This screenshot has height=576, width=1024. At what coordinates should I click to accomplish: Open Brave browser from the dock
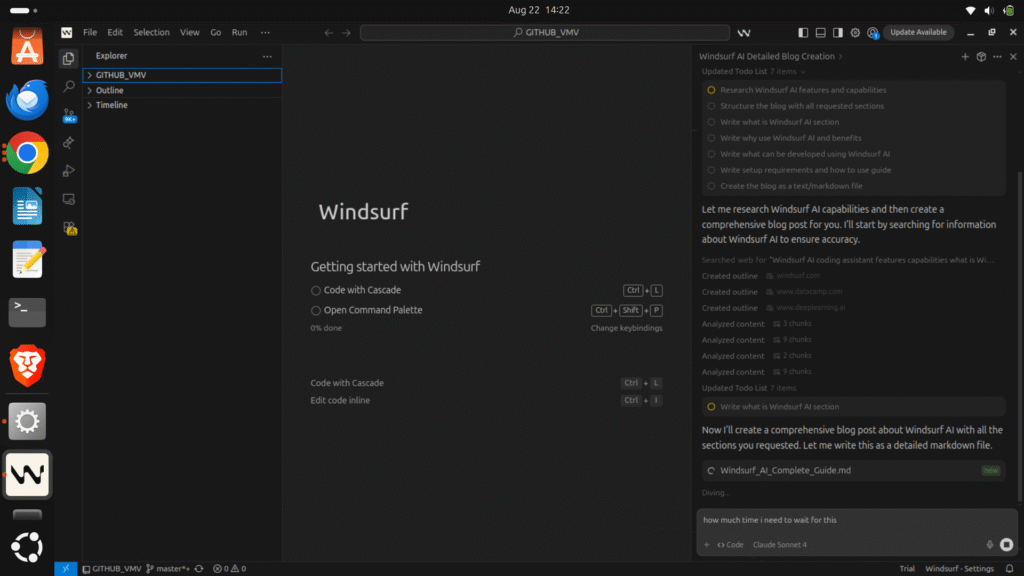(x=27, y=366)
